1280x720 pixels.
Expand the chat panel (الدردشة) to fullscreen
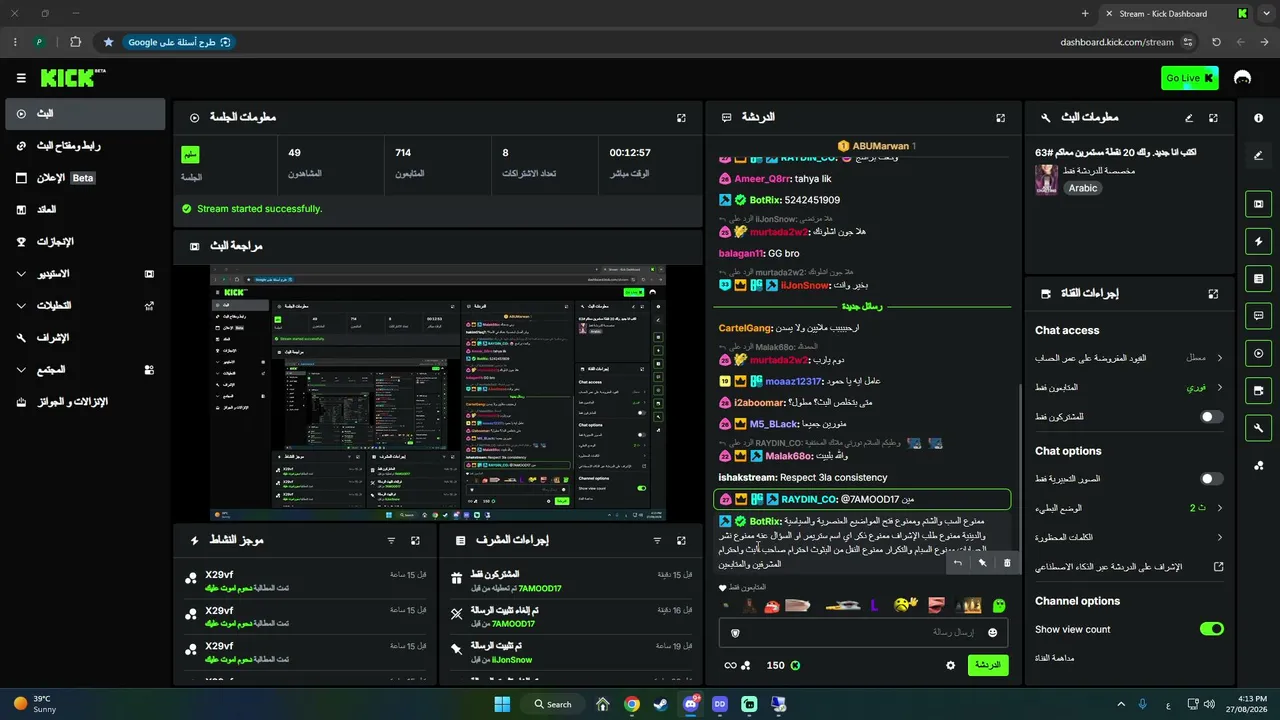[1000, 117]
